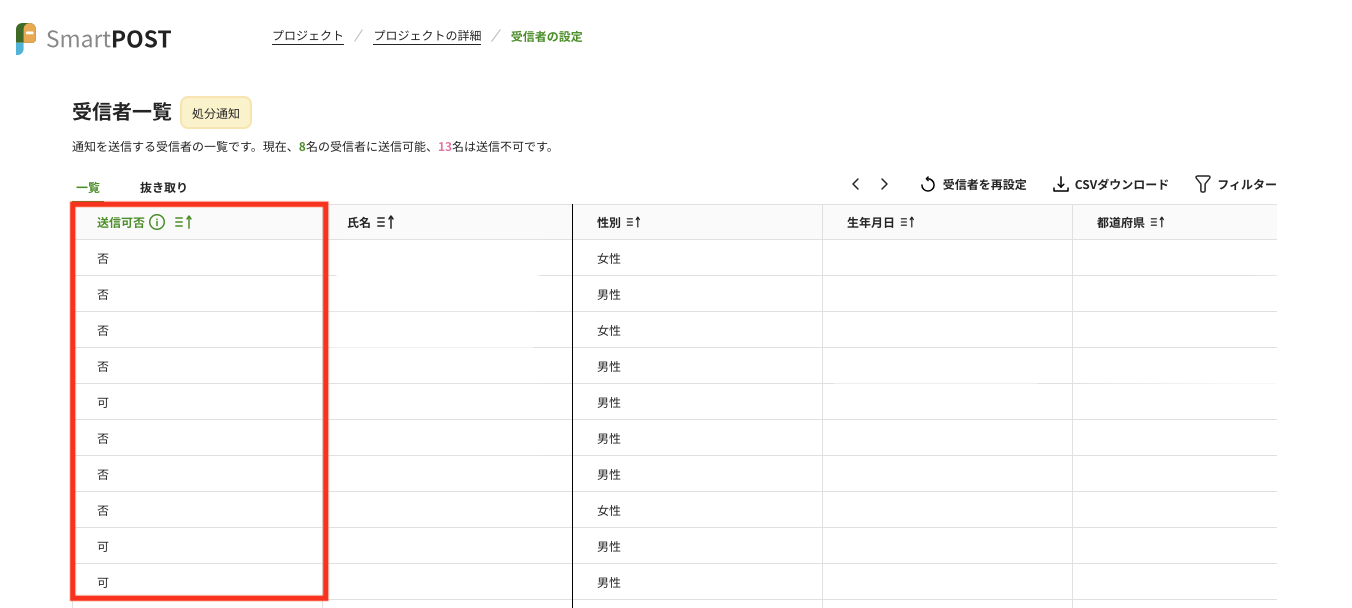
Task: Open プロジェクトの詳細 breadcrumb link
Action: (x=427, y=37)
